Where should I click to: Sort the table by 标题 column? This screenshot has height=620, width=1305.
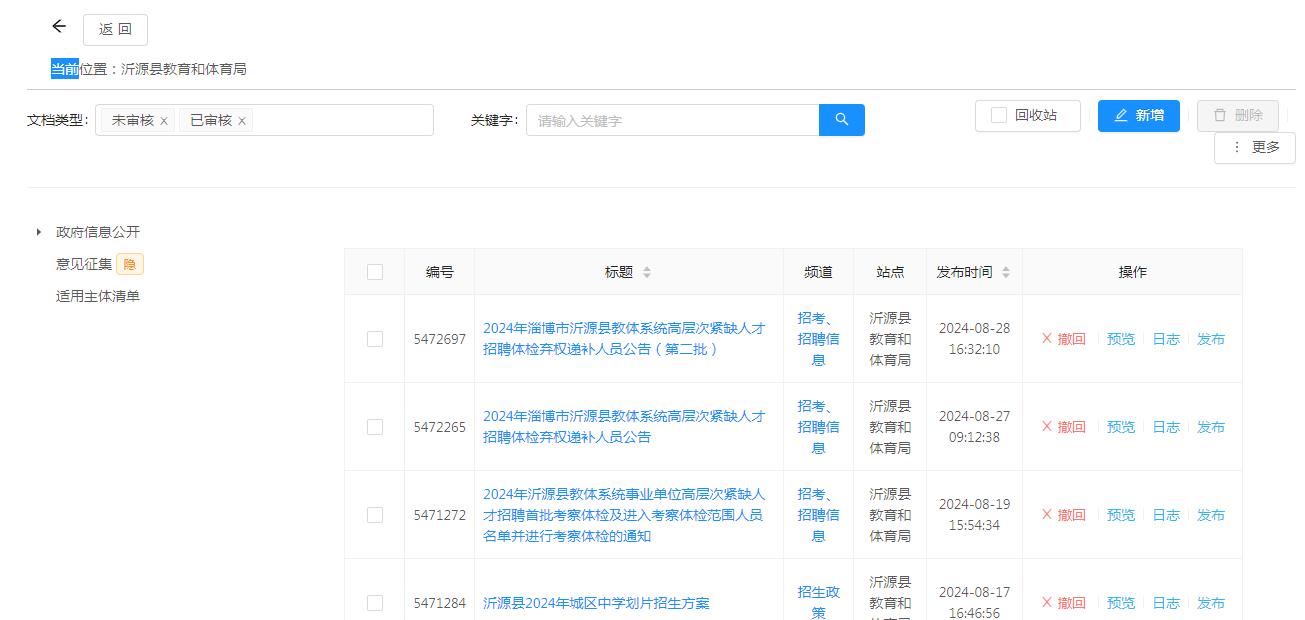point(646,272)
